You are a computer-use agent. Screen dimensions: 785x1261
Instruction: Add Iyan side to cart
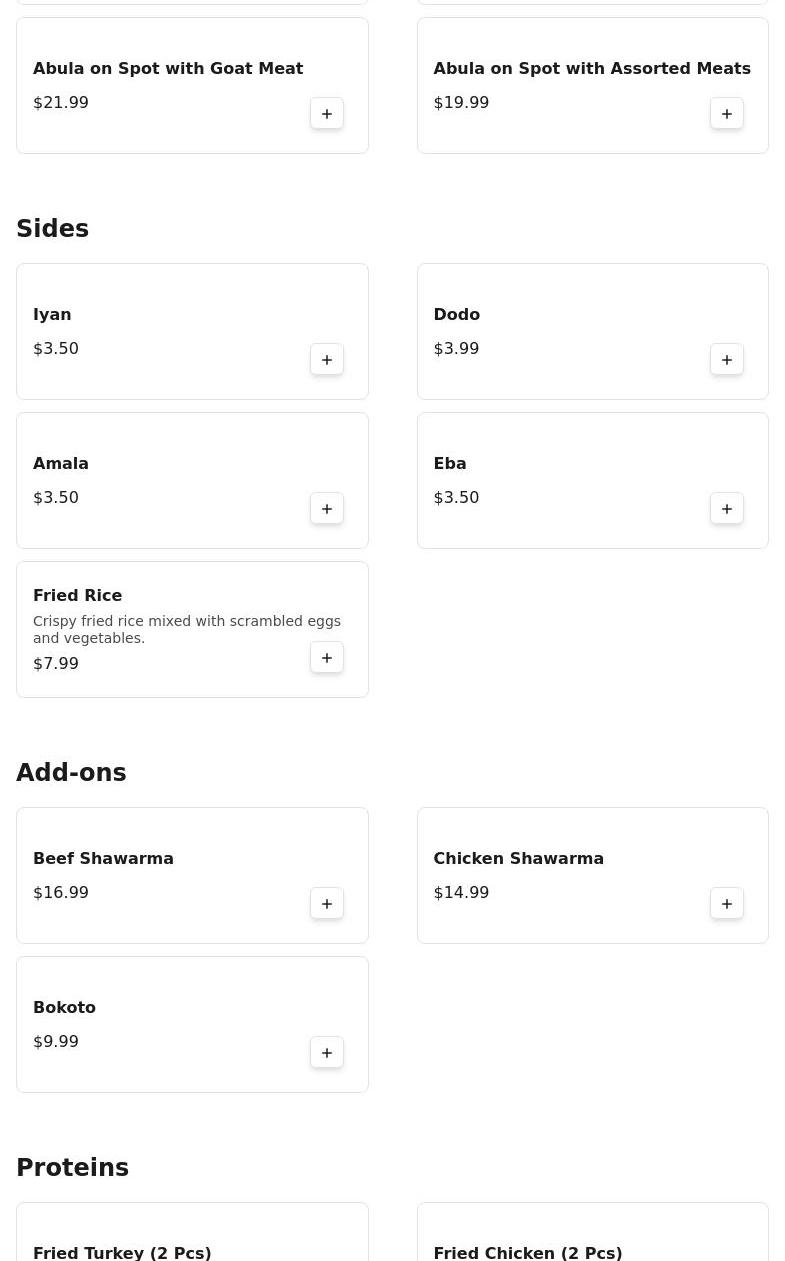[x=327, y=360]
